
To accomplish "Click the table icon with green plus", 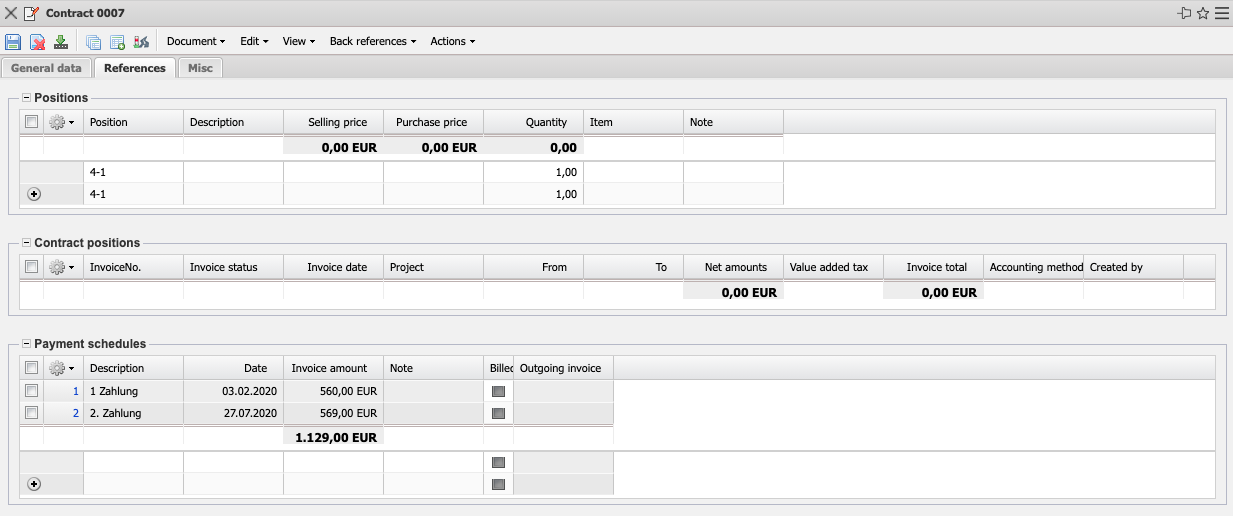I will [x=117, y=42].
